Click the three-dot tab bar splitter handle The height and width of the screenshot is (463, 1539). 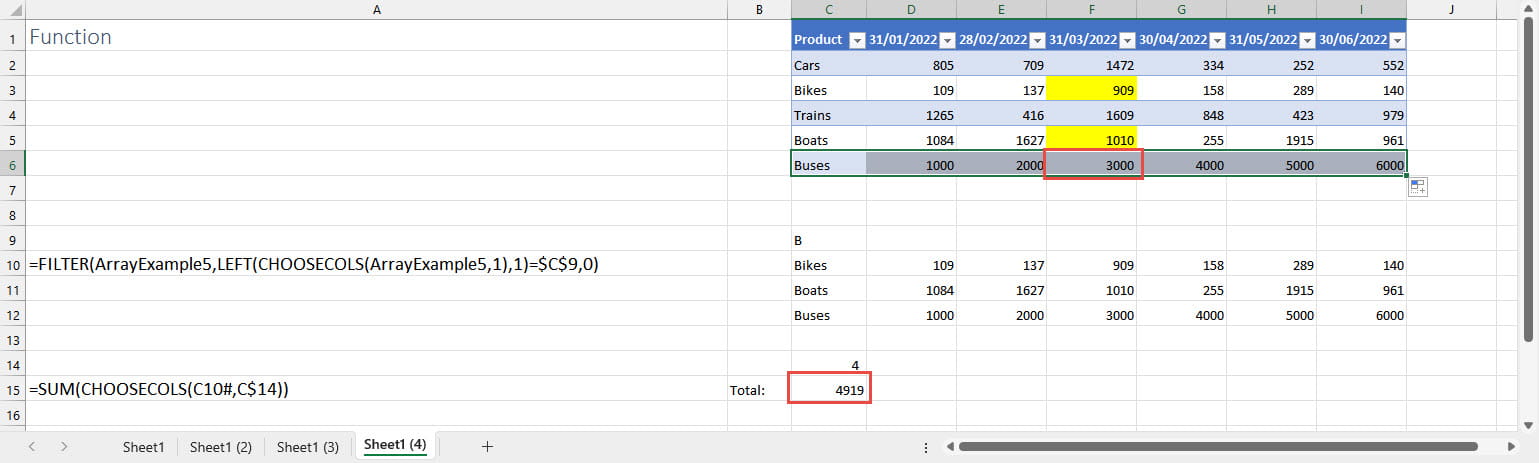point(926,447)
